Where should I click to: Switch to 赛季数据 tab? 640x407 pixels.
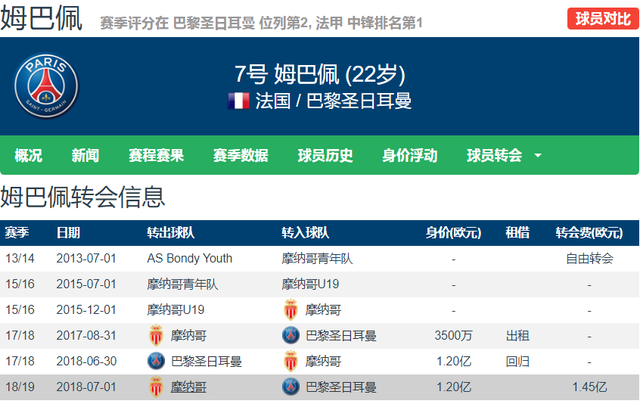(240, 156)
